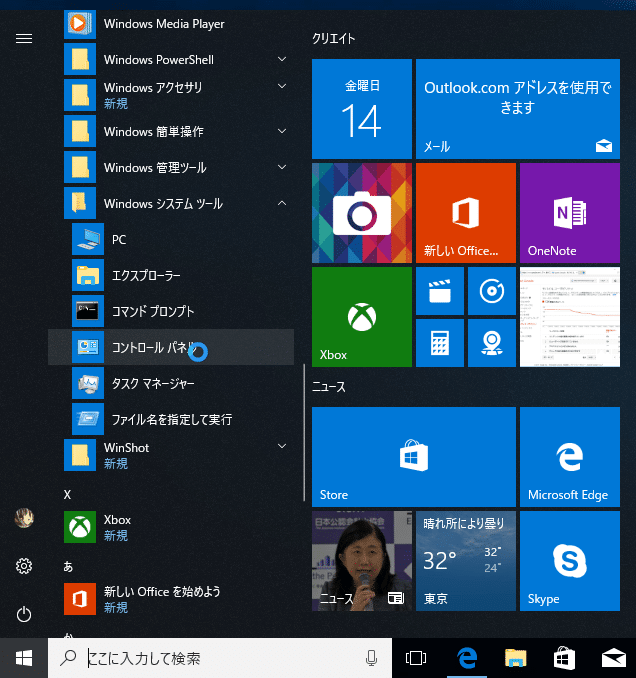Viewport: 636px width, 678px height.
Task: Open the Maps webcam-pin tile
Action: coord(492,343)
